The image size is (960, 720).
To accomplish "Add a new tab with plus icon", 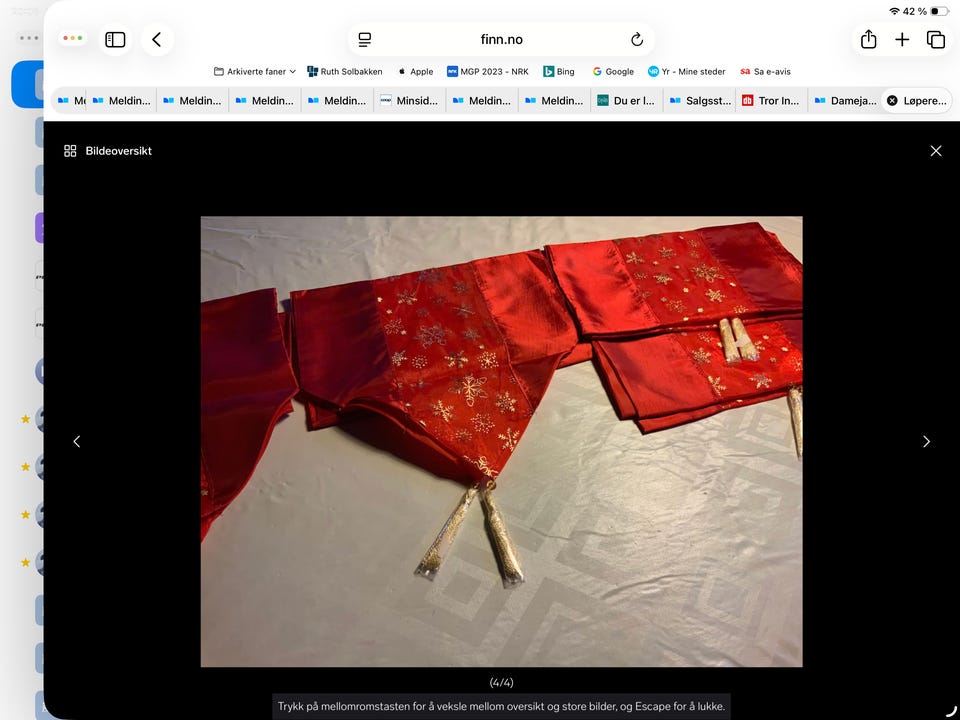I will click(x=902, y=40).
